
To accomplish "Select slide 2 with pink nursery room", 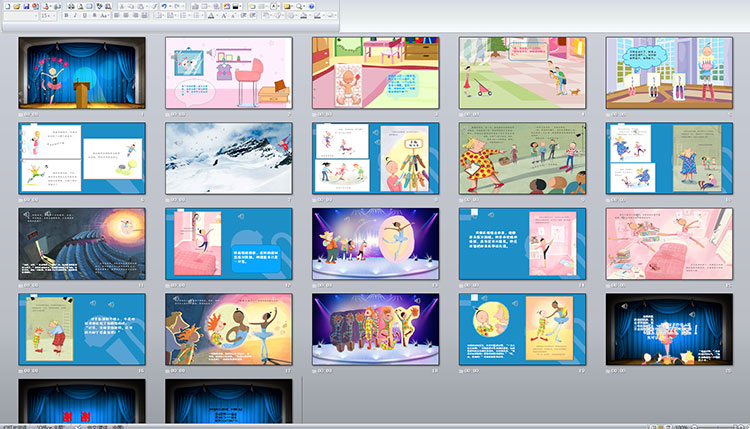I will point(229,73).
